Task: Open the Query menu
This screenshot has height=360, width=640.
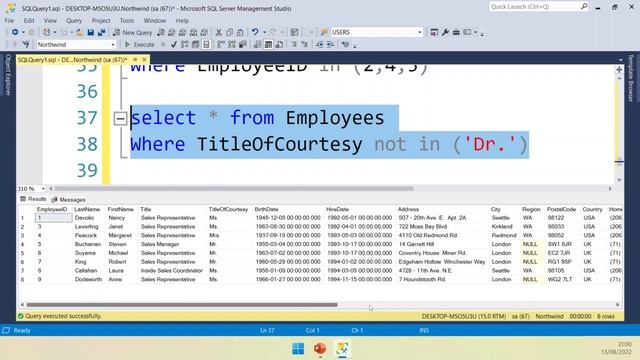Action: pos(74,20)
